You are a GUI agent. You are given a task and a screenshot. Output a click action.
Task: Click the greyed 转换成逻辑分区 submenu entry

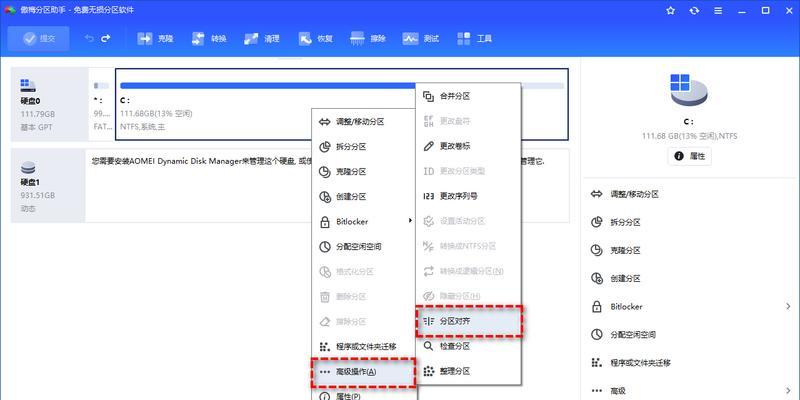tap(468, 271)
